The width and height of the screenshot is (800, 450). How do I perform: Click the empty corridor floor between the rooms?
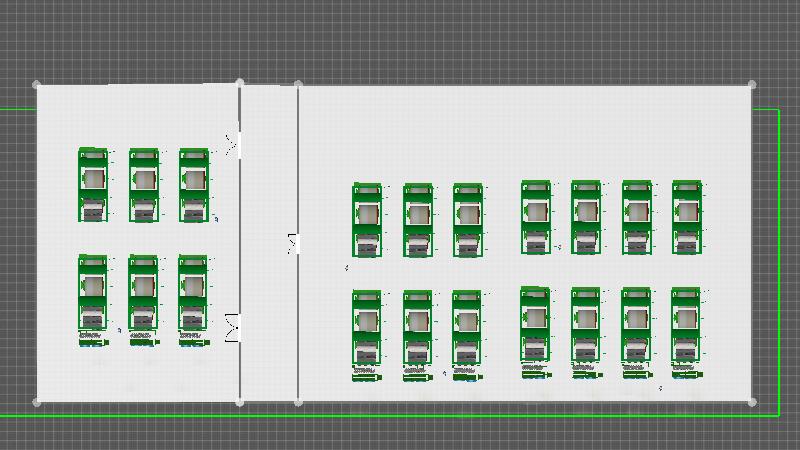pos(269,200)
